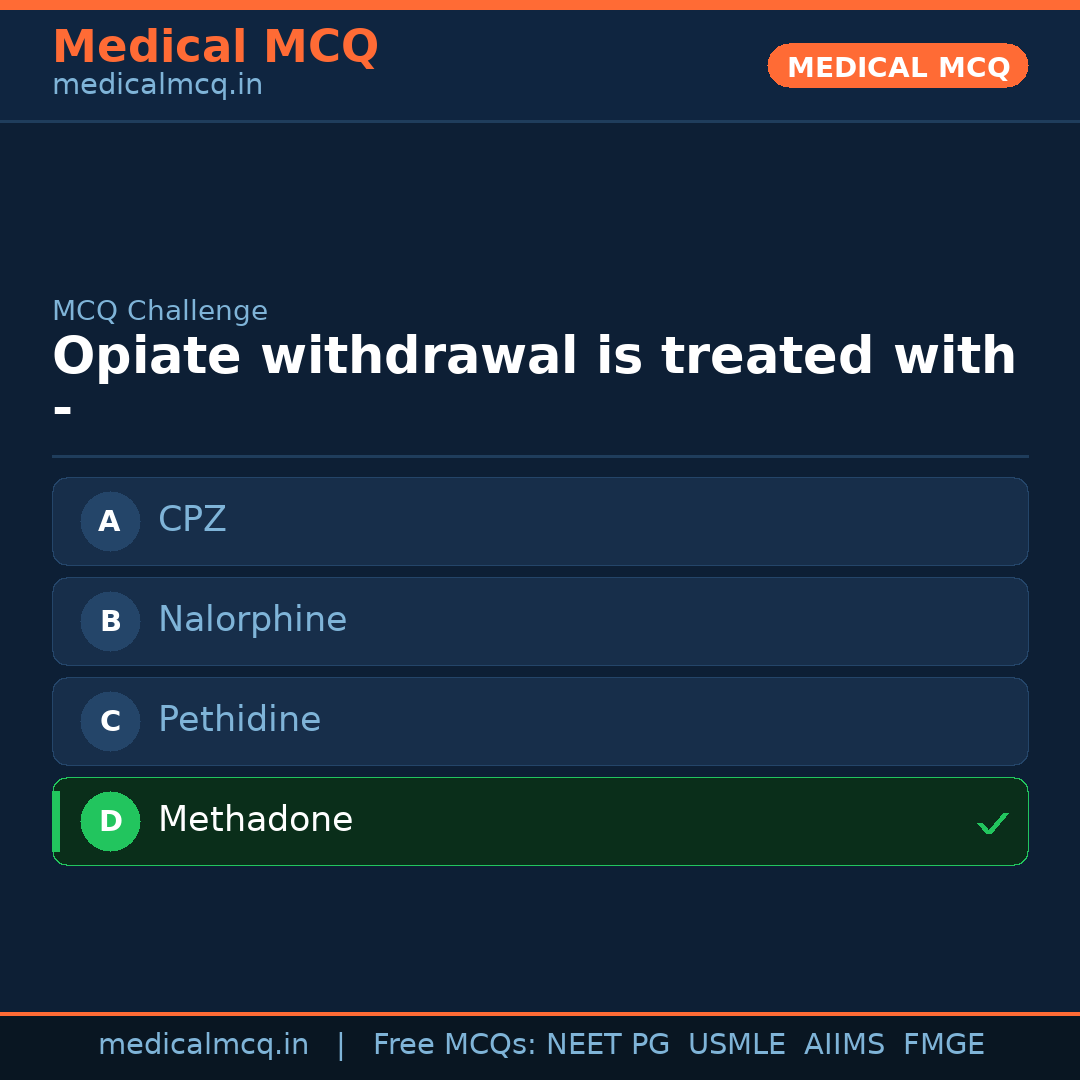The height and width of the screenshot is (1080, 1080).
Task: Click the question title text
Action: [534, 355]
